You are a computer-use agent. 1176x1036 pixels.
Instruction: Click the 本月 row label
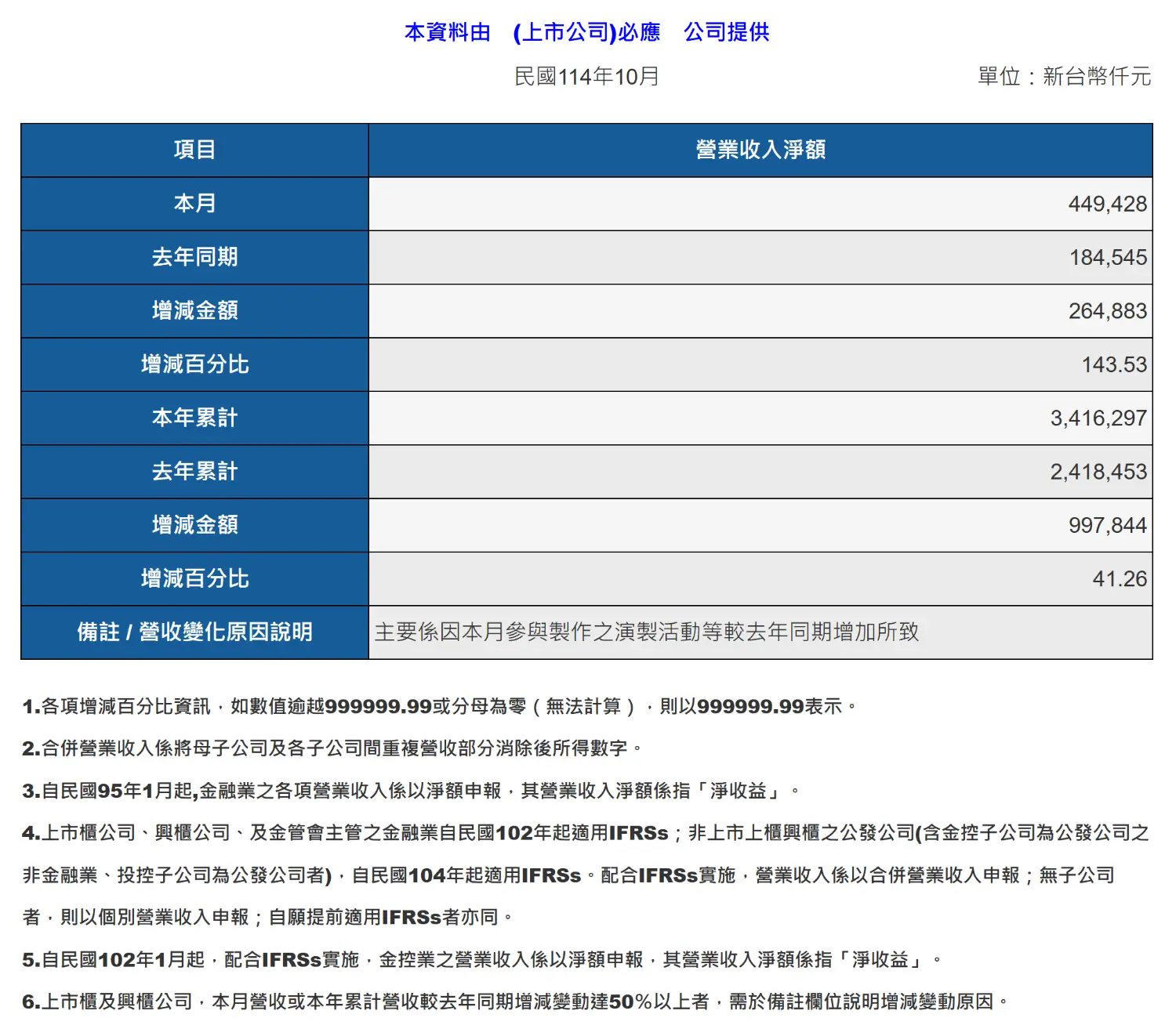(x=194, y=204)
